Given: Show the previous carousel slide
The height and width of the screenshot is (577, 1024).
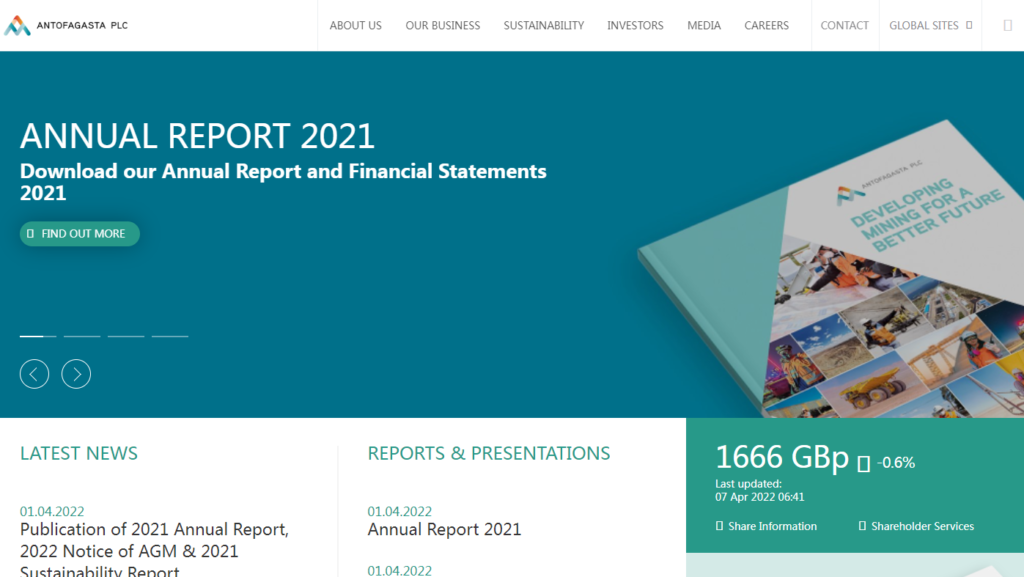Looking at the screenshot, I should 35,374.
